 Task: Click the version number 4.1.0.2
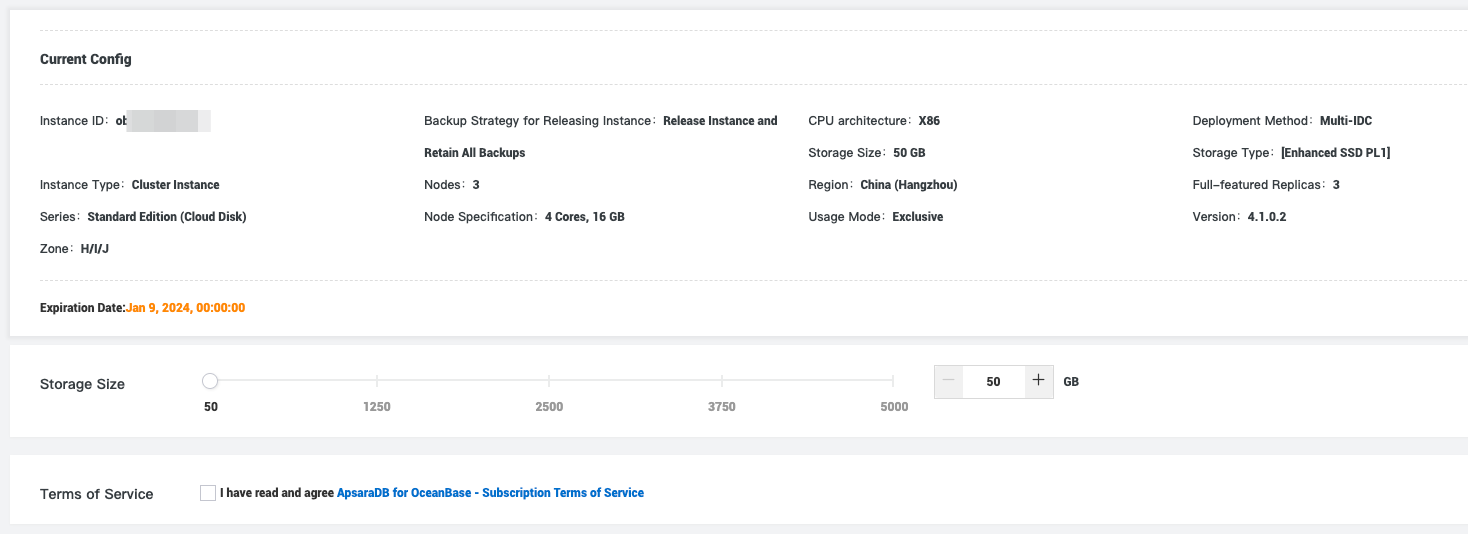click(1267, 217)
